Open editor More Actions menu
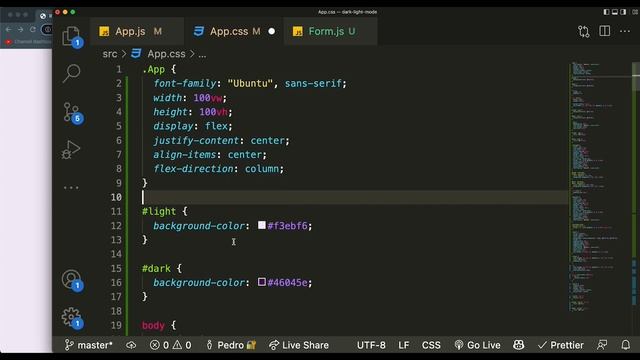Viewport: 640px width, 360px height. [625, 31]
